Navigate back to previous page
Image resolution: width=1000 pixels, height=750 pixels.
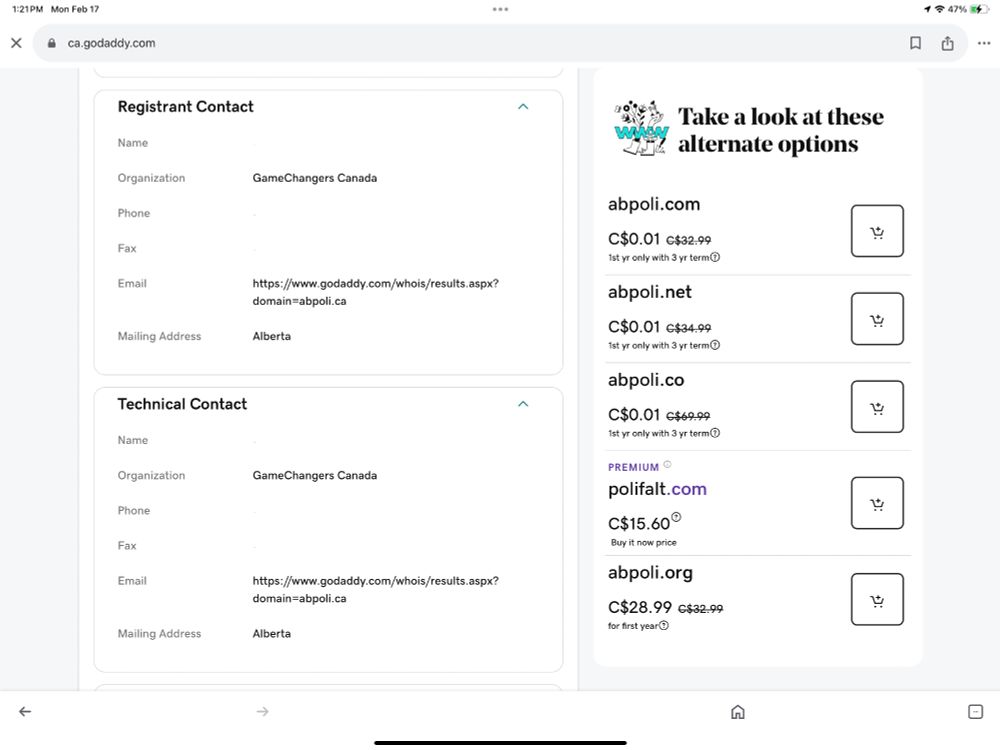coord(25,712)
